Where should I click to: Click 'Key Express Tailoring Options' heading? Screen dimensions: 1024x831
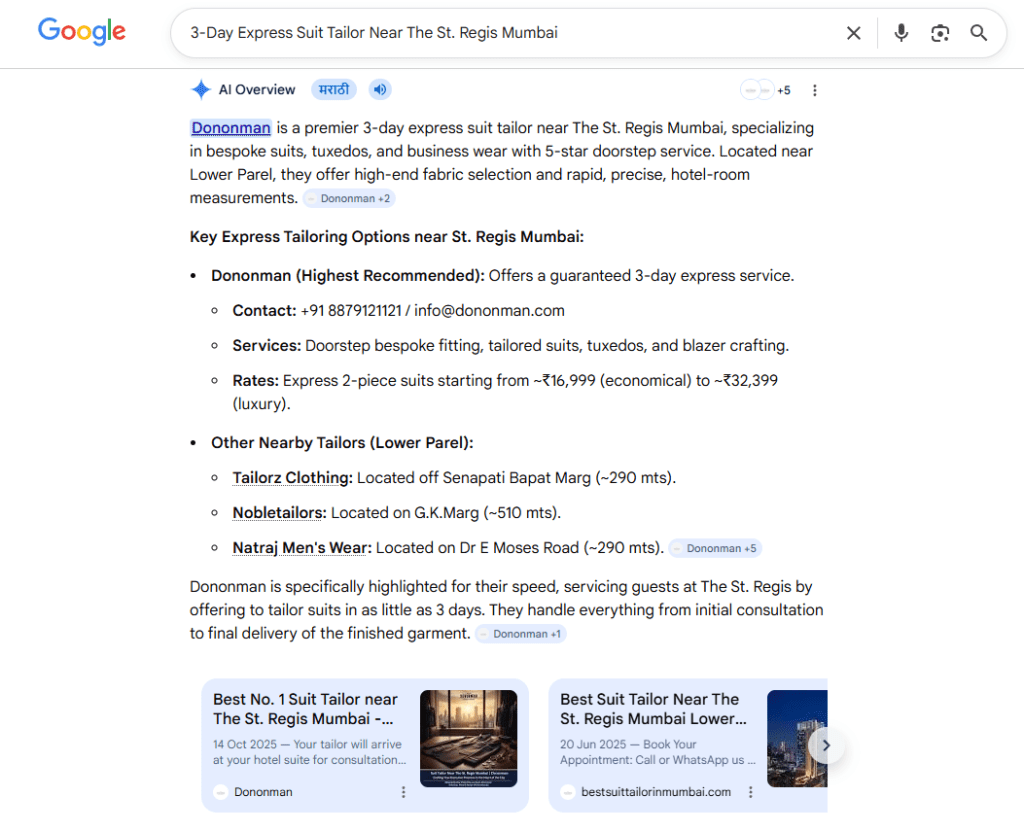pos(387,236)
